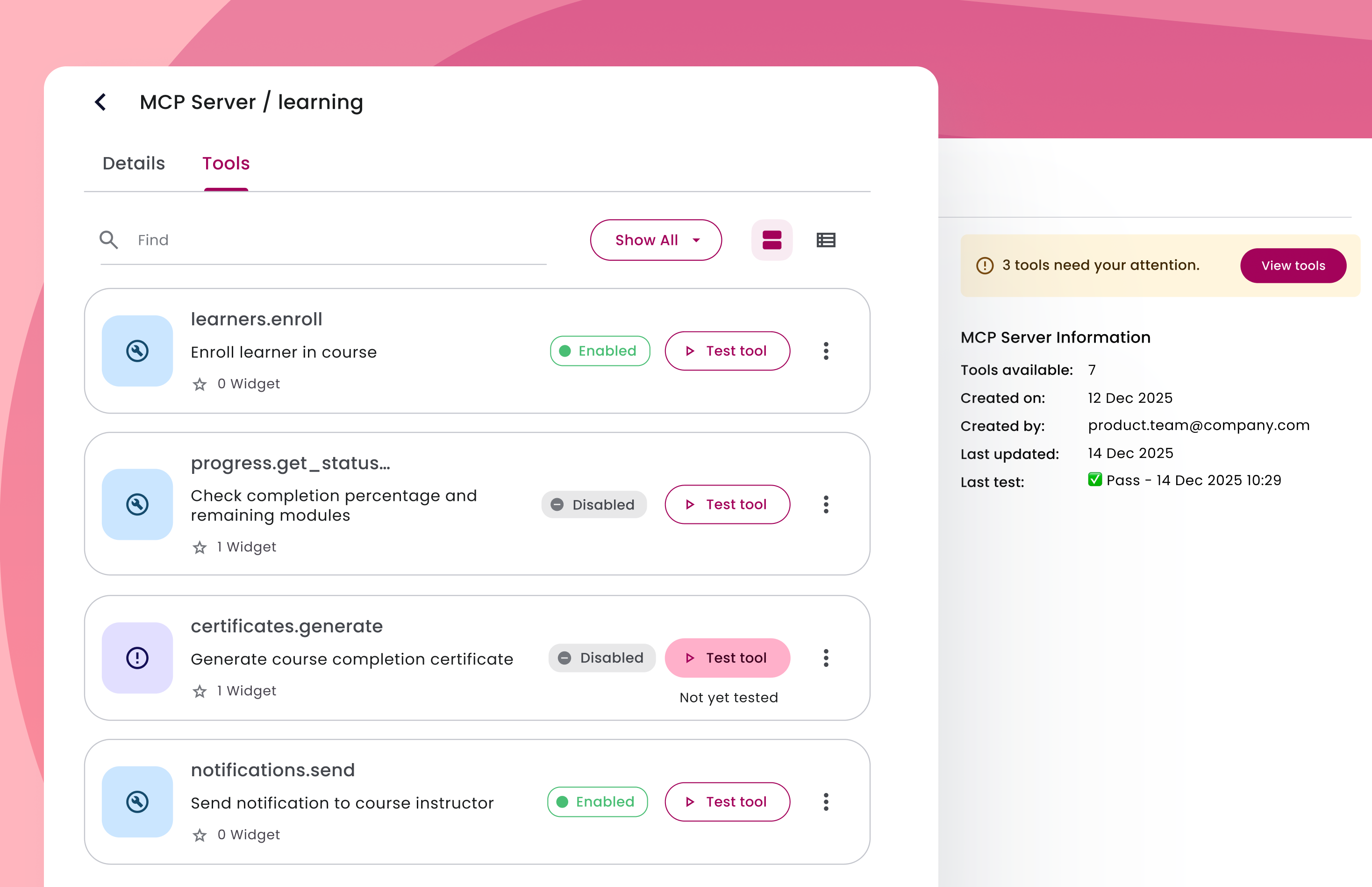The image size is (1372, 887).
Task: Click the back arrow icon
Action: pos(101,102)
